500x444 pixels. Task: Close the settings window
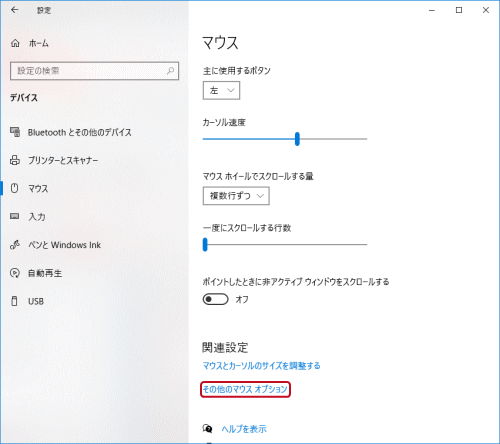click(486, 10)
